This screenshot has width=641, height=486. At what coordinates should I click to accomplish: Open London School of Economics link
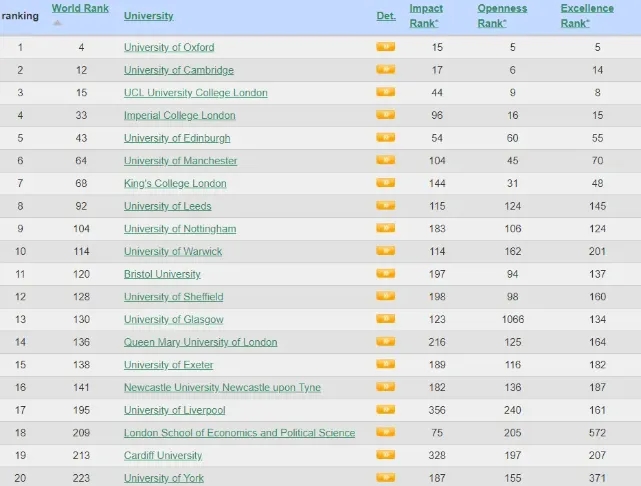pos(239,433)
